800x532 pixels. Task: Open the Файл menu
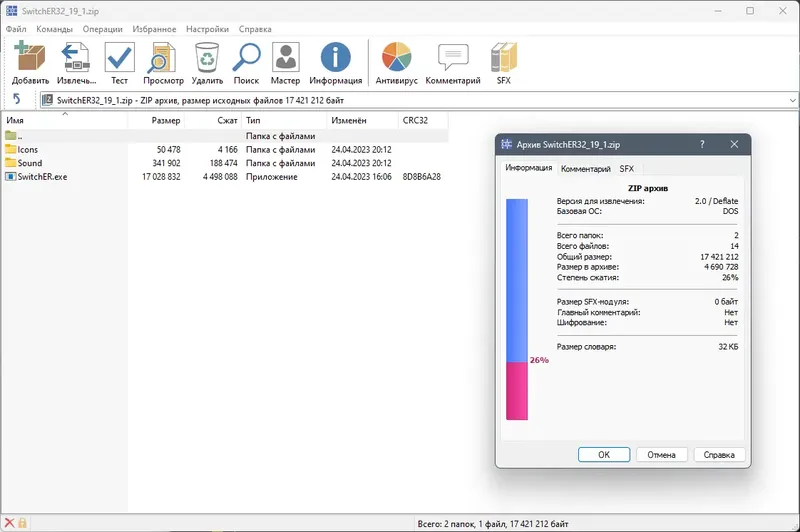click(16, 29)
